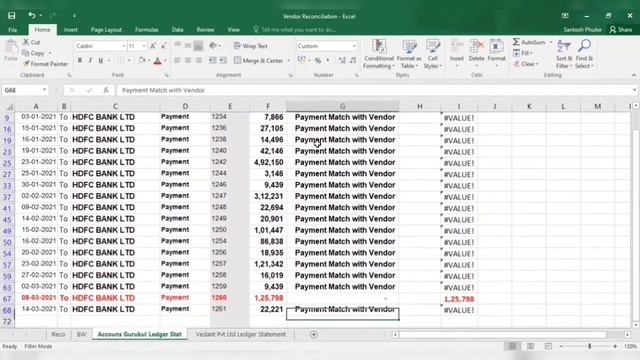Switch to Page Break Preview view

tap(548, 346)
